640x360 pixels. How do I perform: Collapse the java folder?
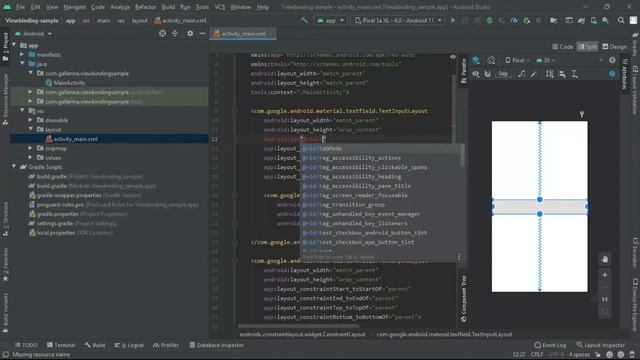click(22, 64)
